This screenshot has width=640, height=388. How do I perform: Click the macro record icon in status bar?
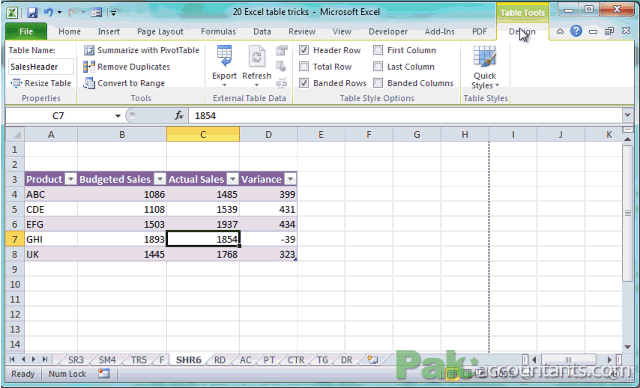pos(104,374)
